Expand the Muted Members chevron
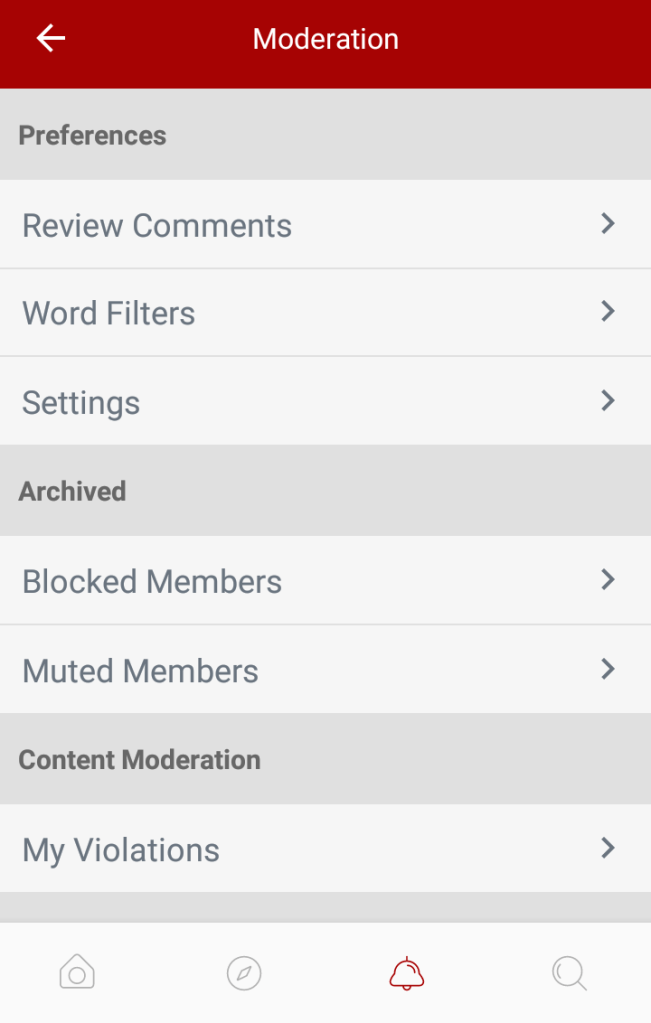This screenshot has width=651, height=1023. [x=607, y=669]
